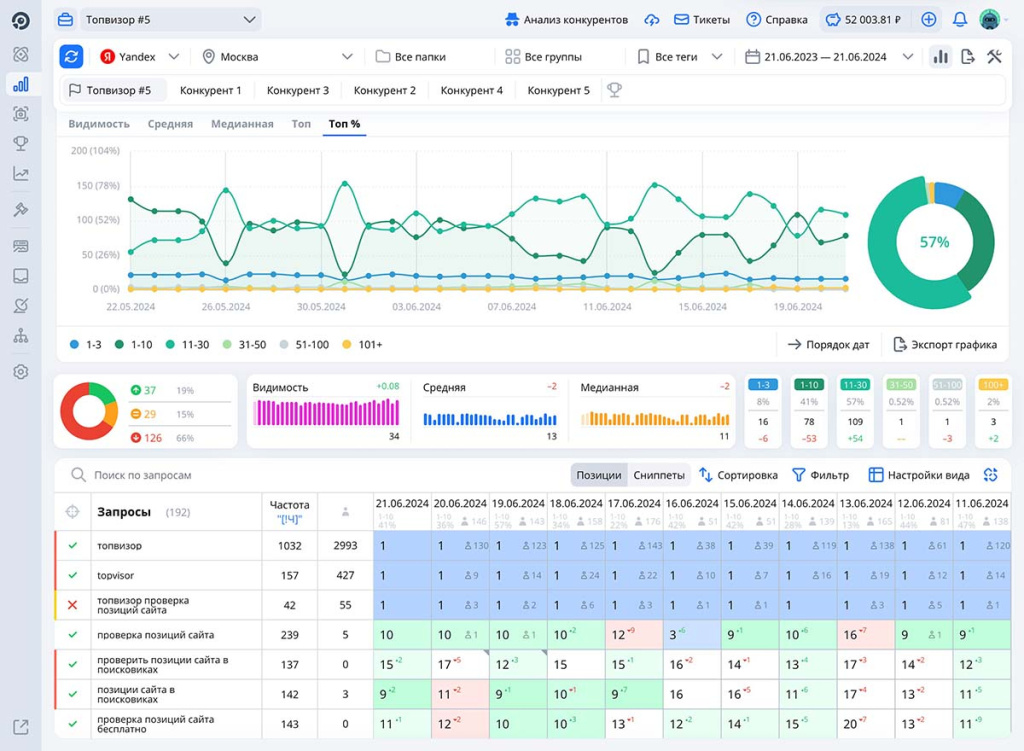1024x751 pixels.
Task: Open the Сортировка sorting menu
Action: [x=738, y=475]
